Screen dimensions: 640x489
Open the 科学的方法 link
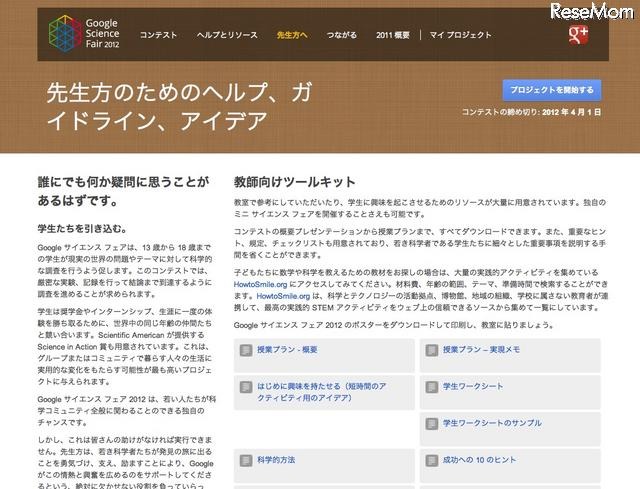tap(276, 460)
